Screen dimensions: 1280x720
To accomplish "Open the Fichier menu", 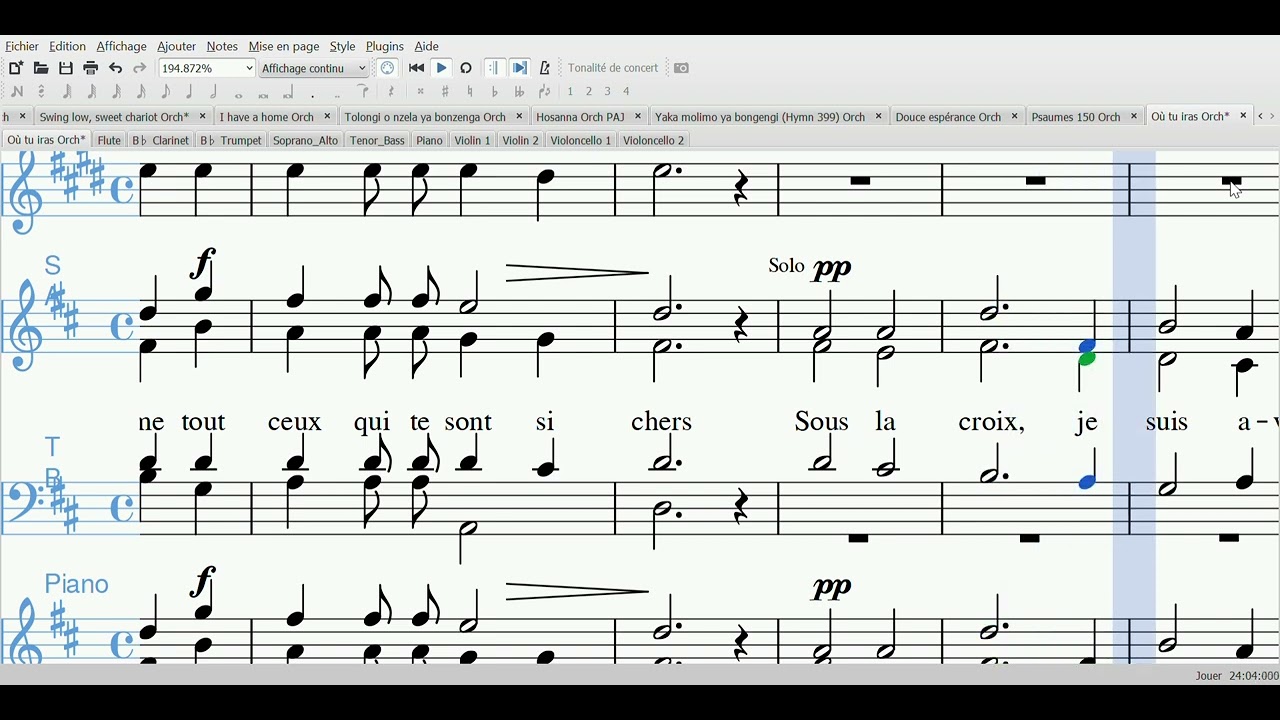I will click(22, 46).
